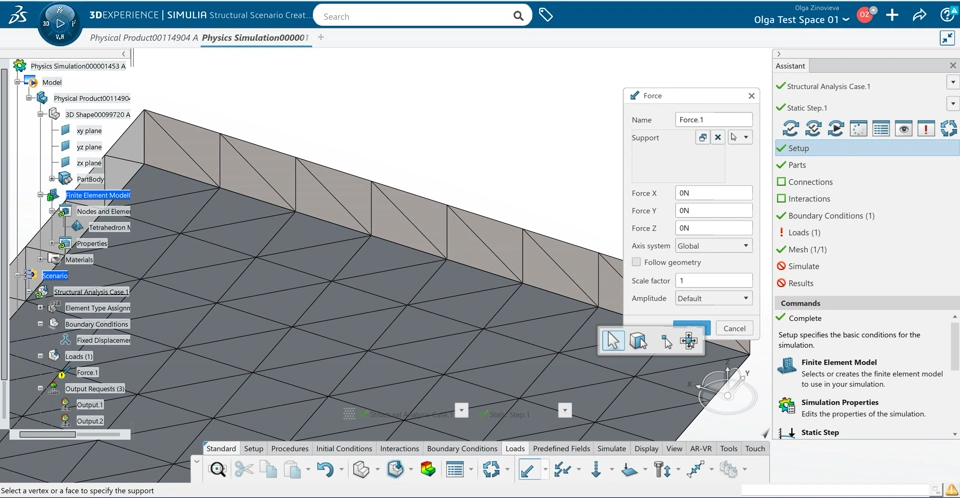Click the red exclamation diagnostics icon in Assistant
960x498 pixels.
coord(926,128)
